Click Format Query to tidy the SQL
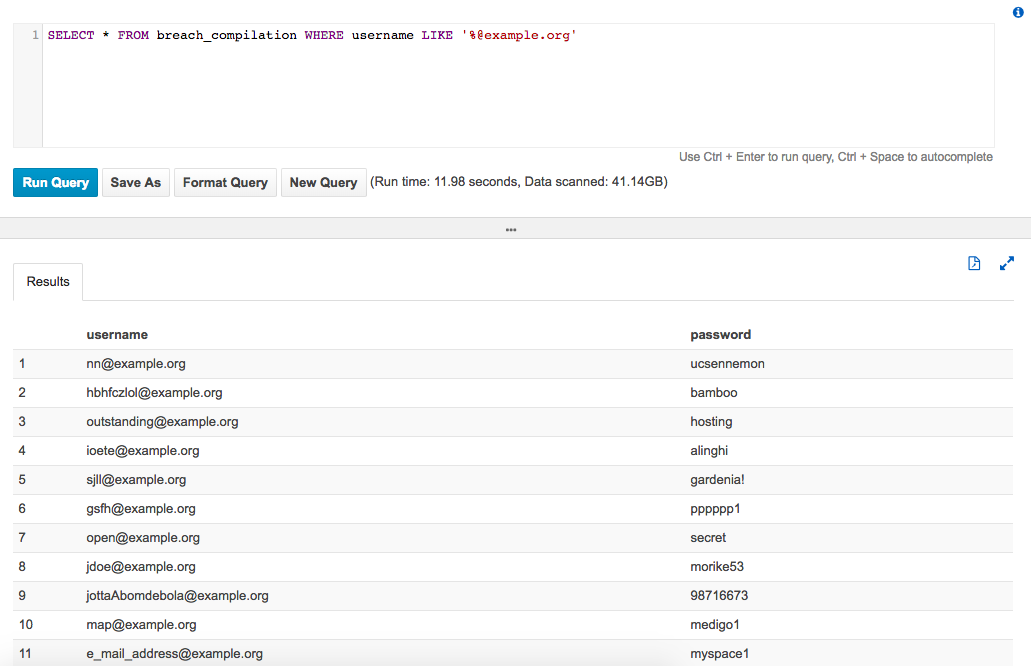The image size is (1031, 666). point(225,183)
